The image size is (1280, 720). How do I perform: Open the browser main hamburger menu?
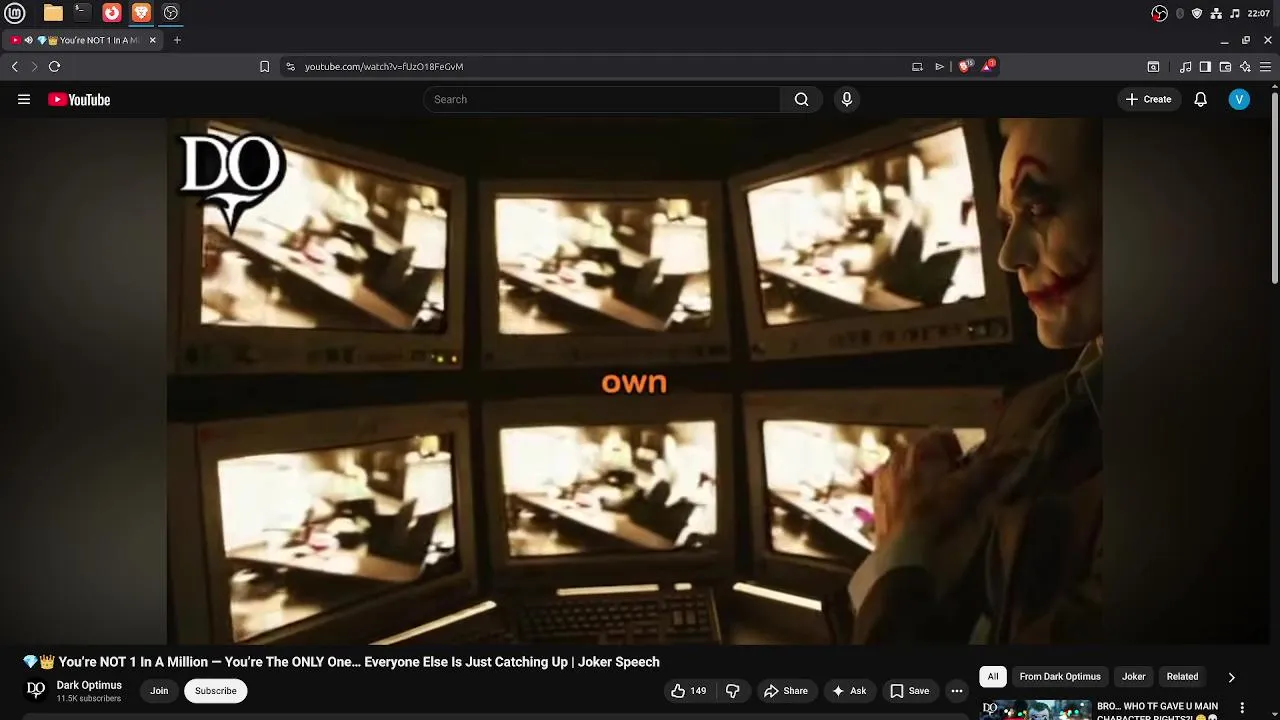(1266, 66)
